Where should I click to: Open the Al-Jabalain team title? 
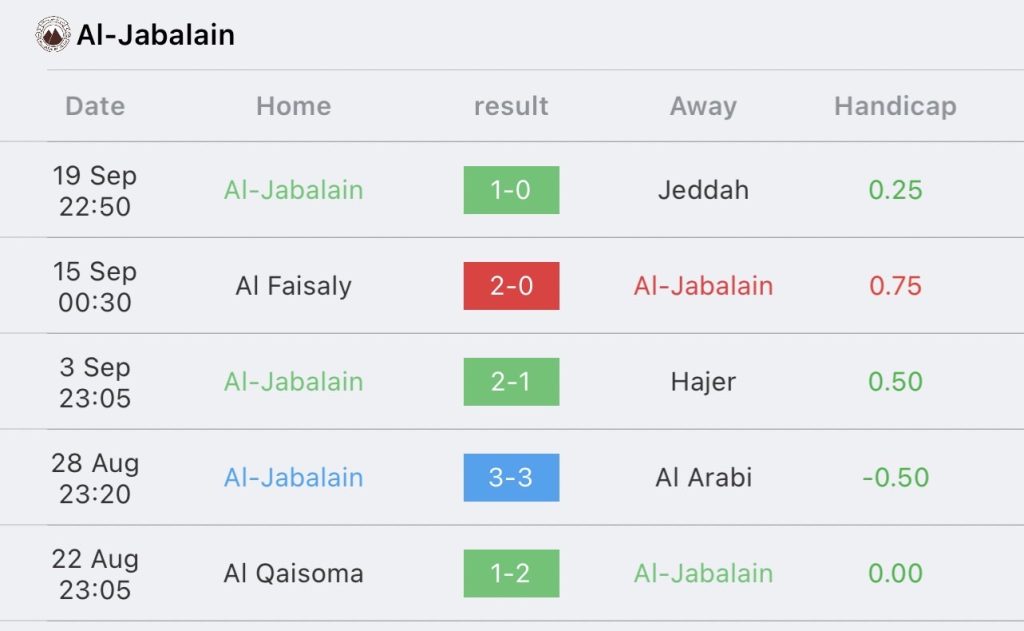click(x=155, y=36)
